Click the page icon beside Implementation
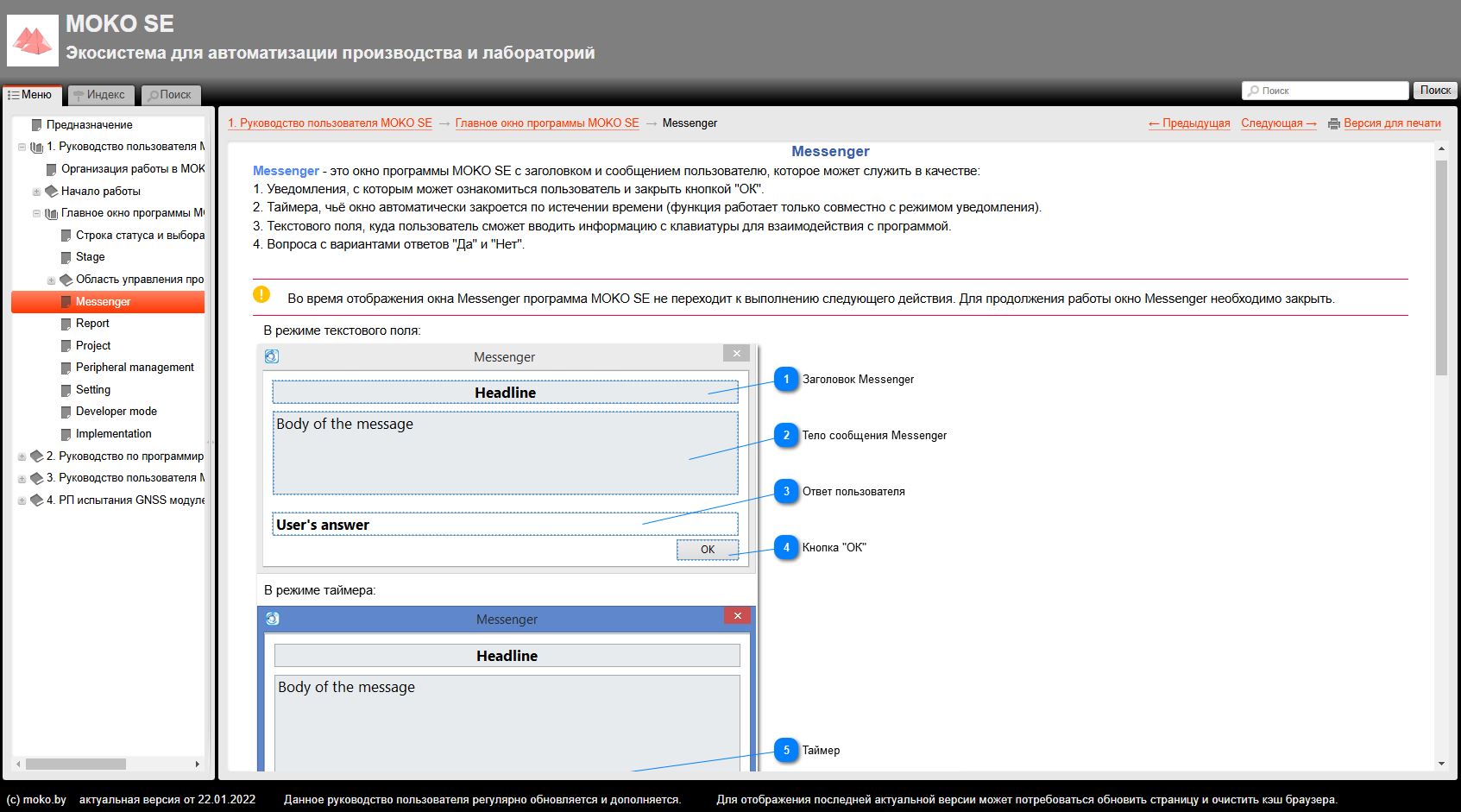This screenshot has width=1461, height=812. coord(66,434)
